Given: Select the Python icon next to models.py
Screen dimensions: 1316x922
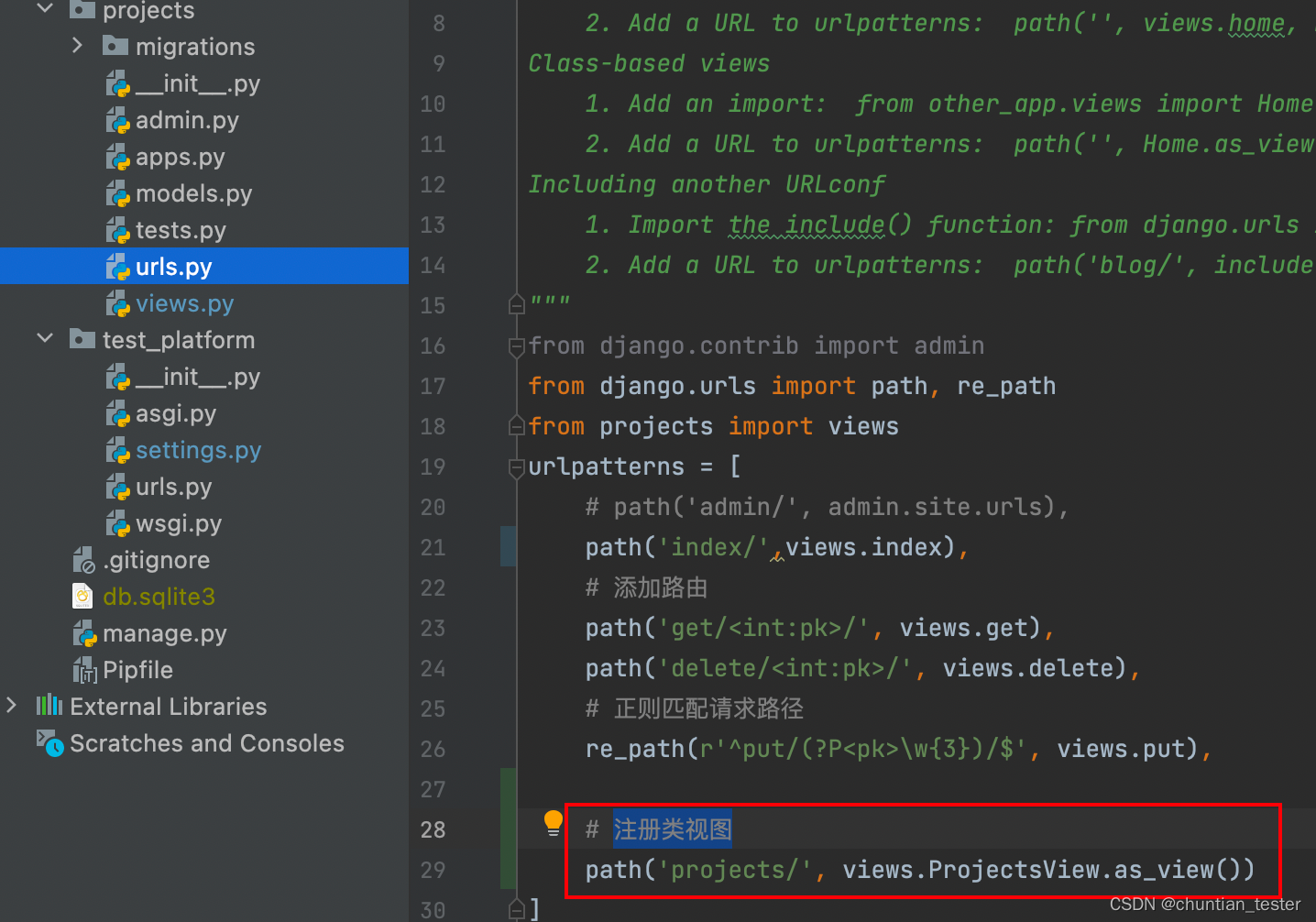Looking at the screenshot, I should (118, 193).
